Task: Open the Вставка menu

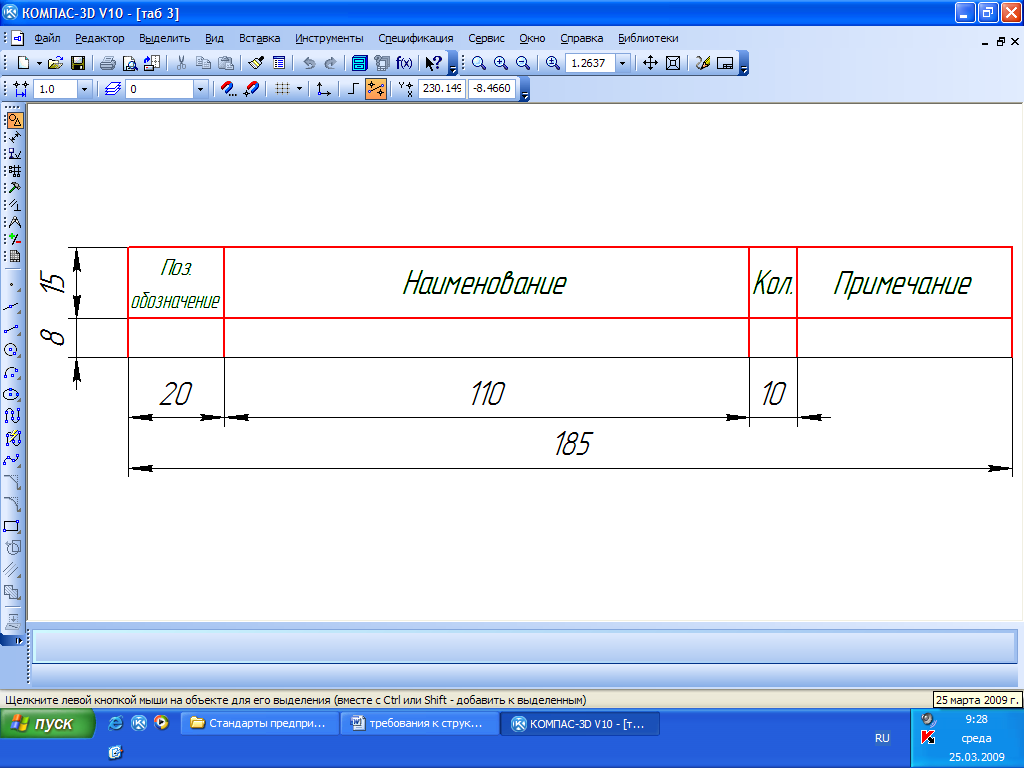Action: (259, 38)
